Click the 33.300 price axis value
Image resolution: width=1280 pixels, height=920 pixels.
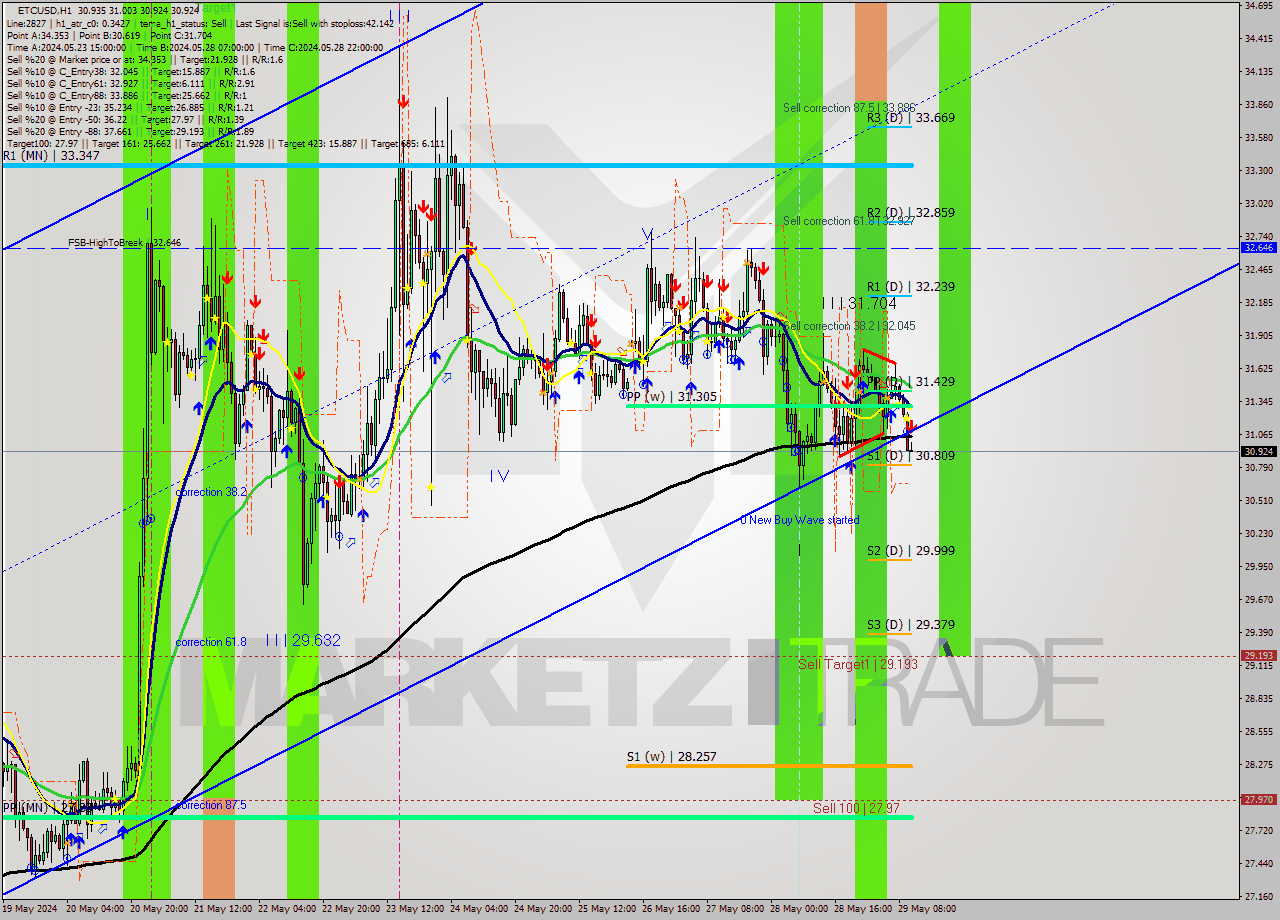click(1258, 170)
